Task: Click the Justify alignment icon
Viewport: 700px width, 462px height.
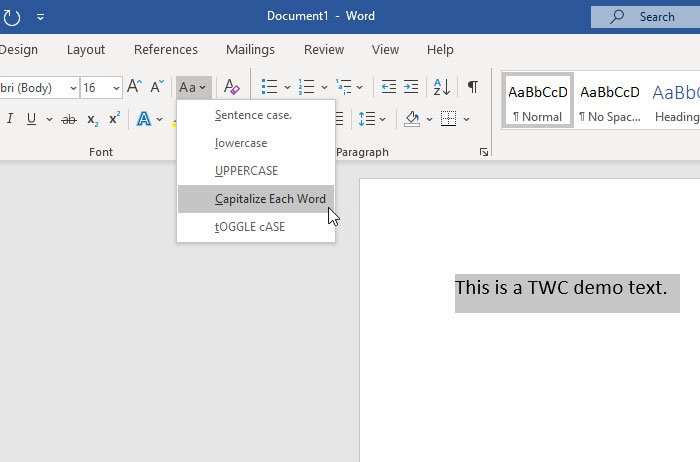Action: click(x=339, y=119)
